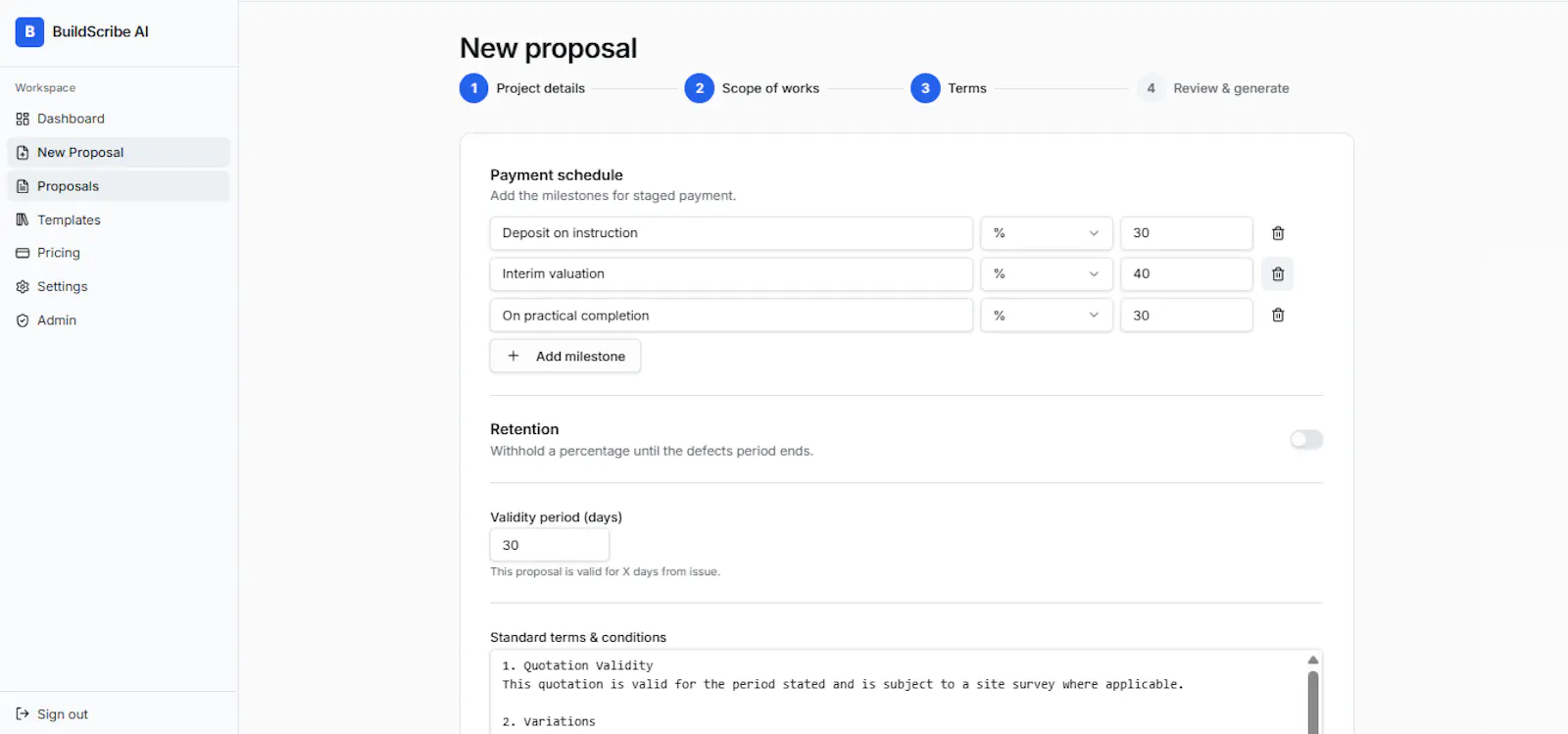This screenshot has width=1568, height=734.
Task: Open Proposals in the sidebar
Action: pos(119,186)
